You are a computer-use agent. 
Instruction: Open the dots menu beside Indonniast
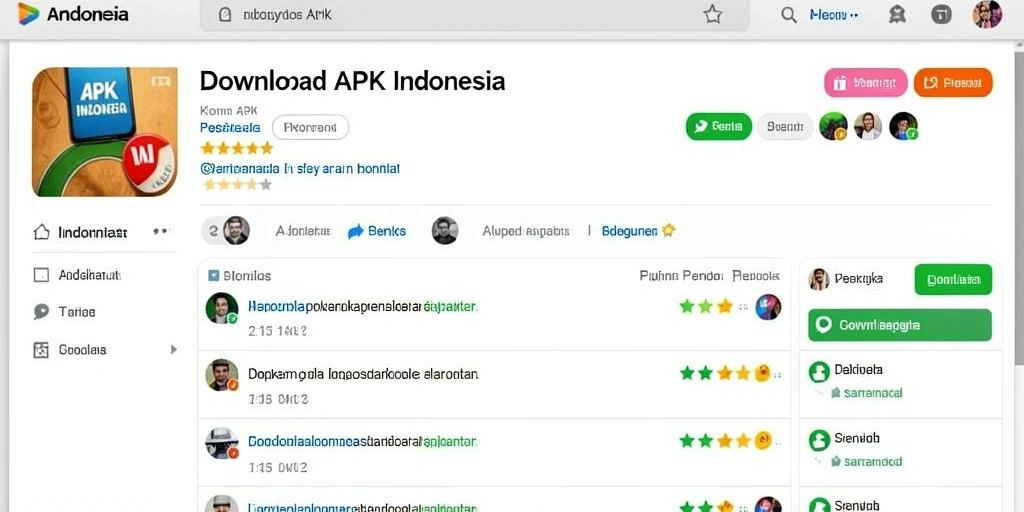pyautogui.click(x=161, y=231)
